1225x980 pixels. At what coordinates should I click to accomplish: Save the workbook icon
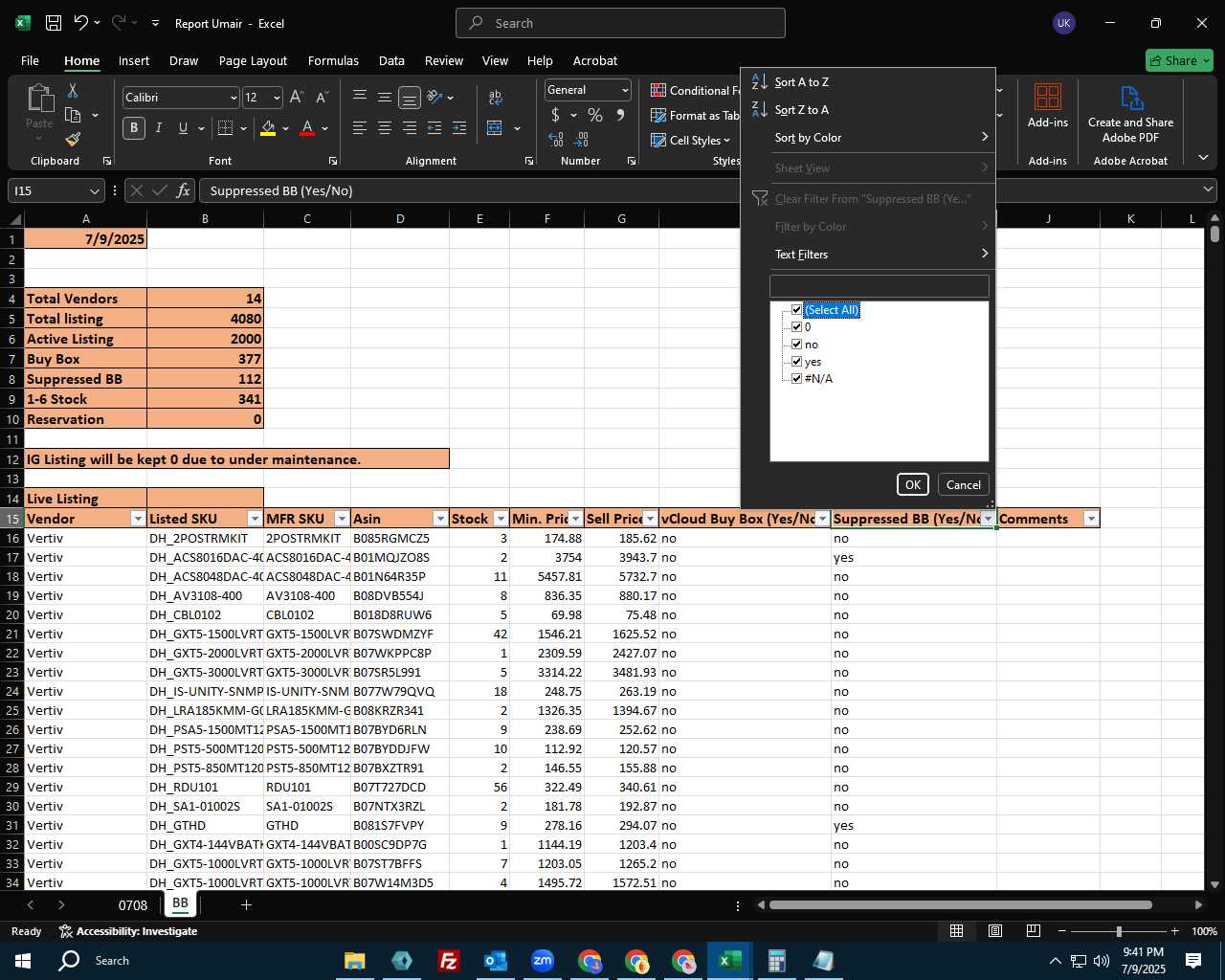(54, 23)
